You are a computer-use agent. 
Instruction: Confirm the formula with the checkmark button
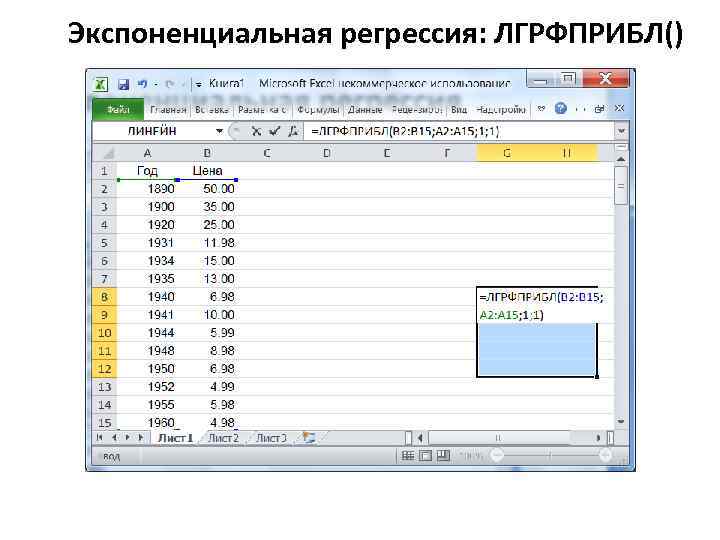pyautogui.click(x=275, y=132)
